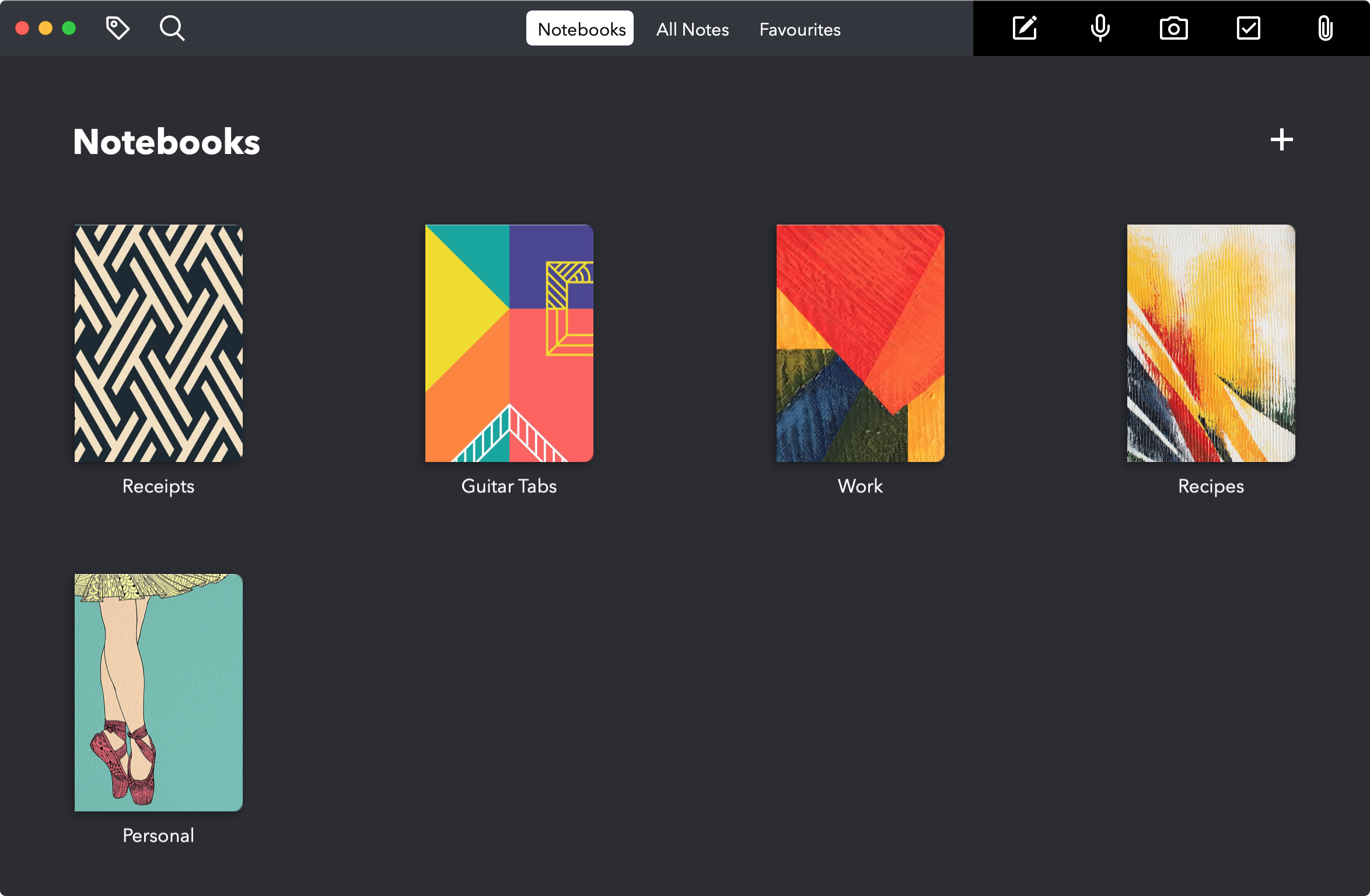Create a checklist note

click(1248, 28)
